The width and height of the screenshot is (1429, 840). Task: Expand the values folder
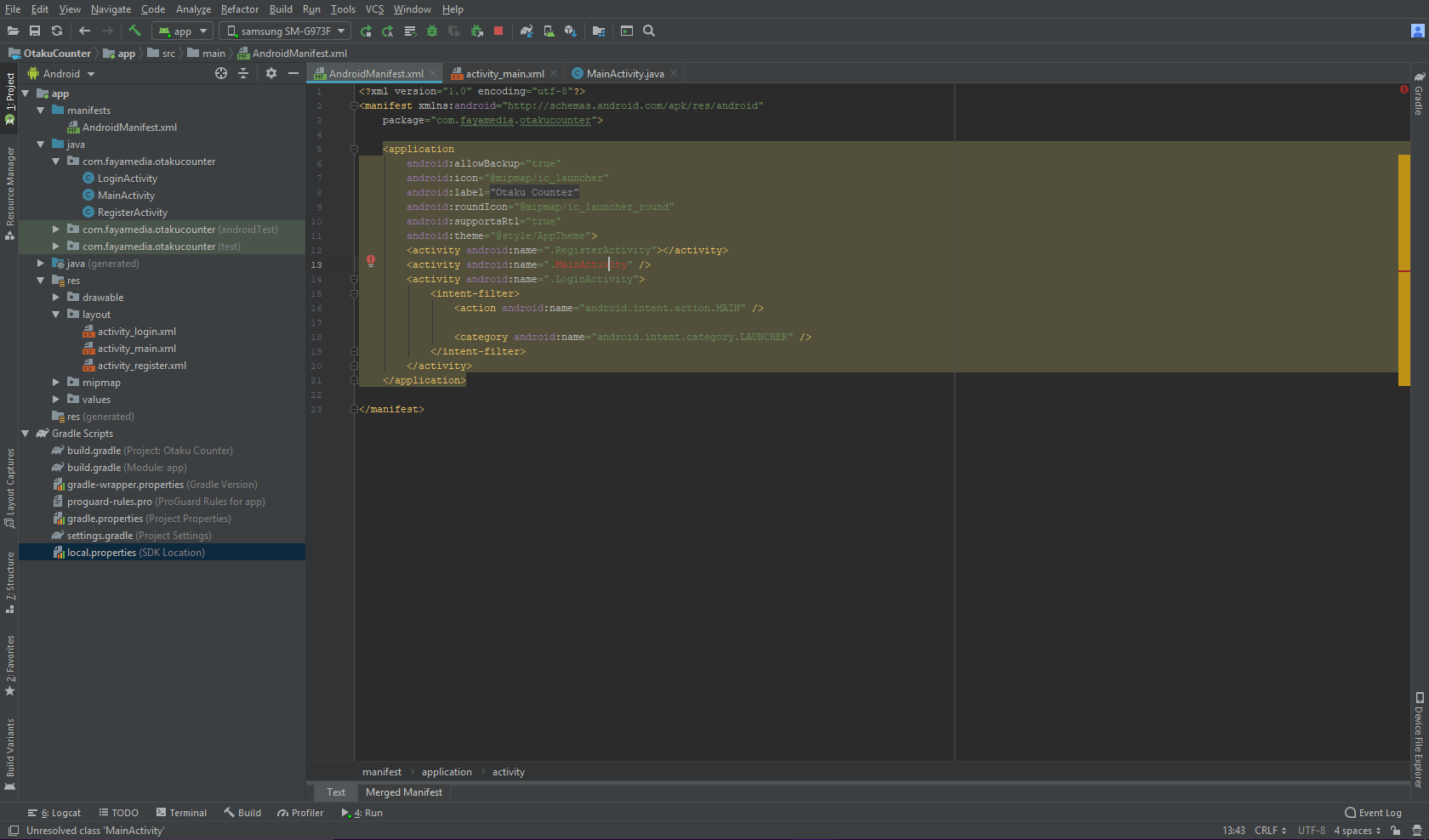(56, 400)
